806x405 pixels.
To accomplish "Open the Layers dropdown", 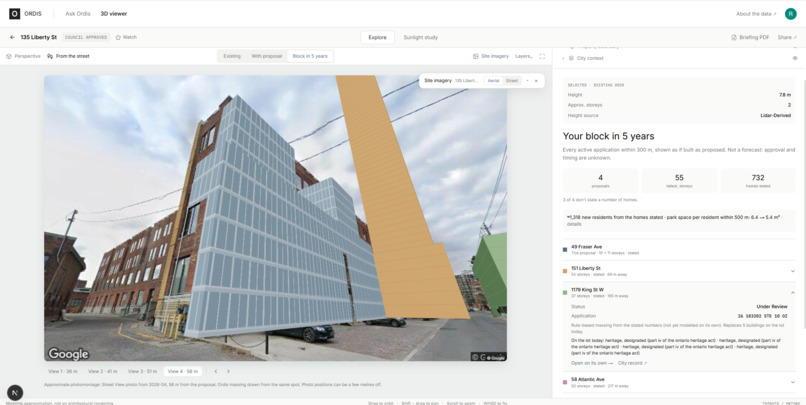I will [x=524, y=56].
